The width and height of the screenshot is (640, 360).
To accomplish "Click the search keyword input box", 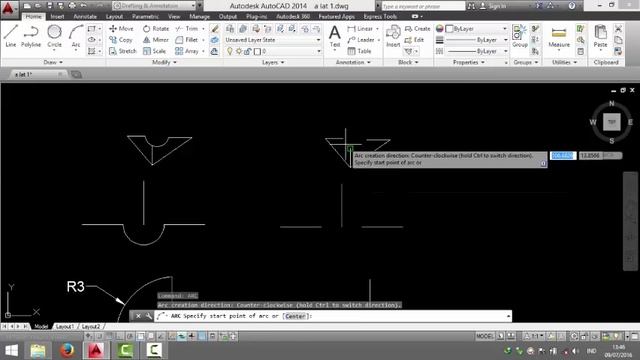I will pyautogui.click(x=423, y=6).
